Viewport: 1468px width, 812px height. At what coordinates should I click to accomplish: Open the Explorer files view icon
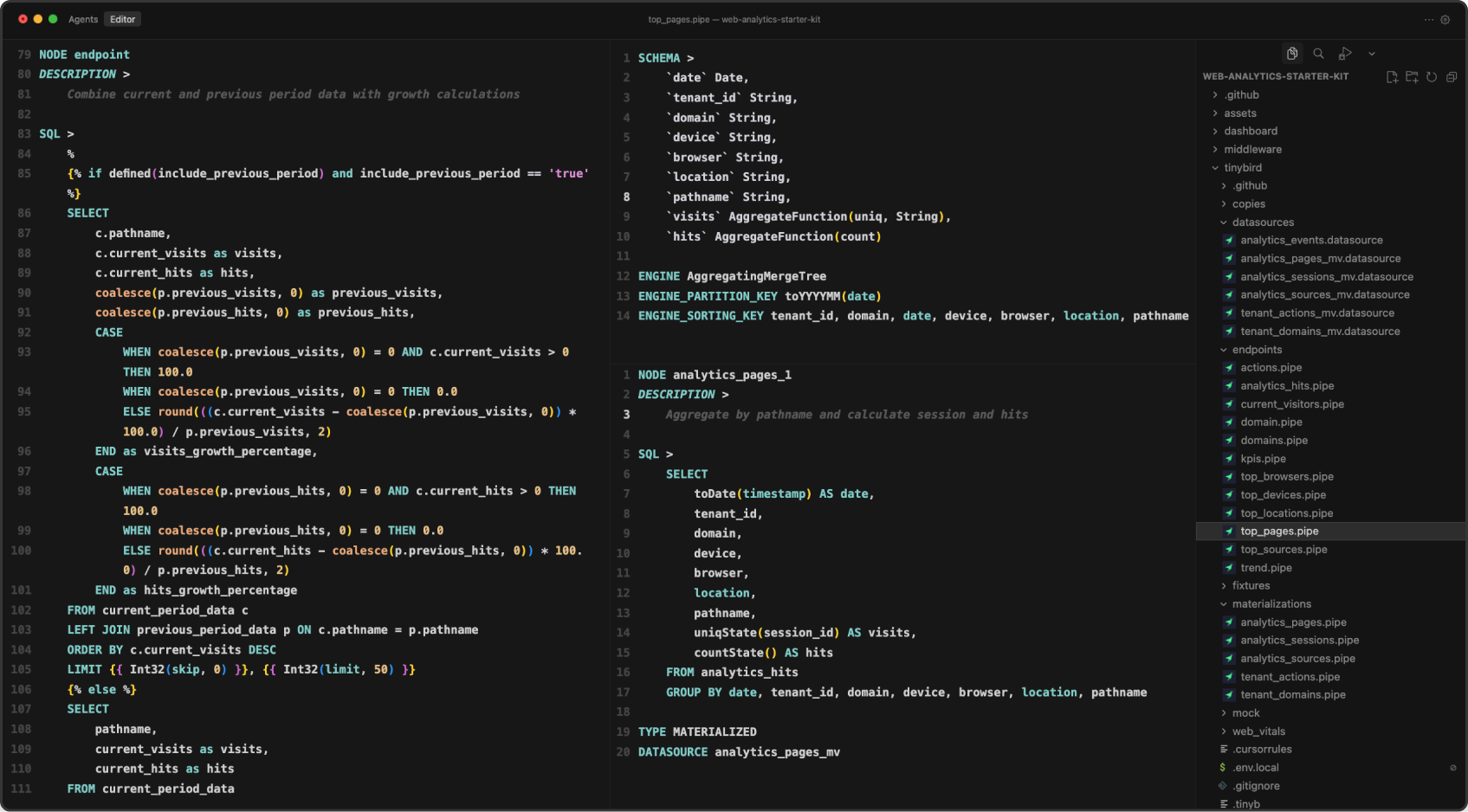pos(1292,54)
